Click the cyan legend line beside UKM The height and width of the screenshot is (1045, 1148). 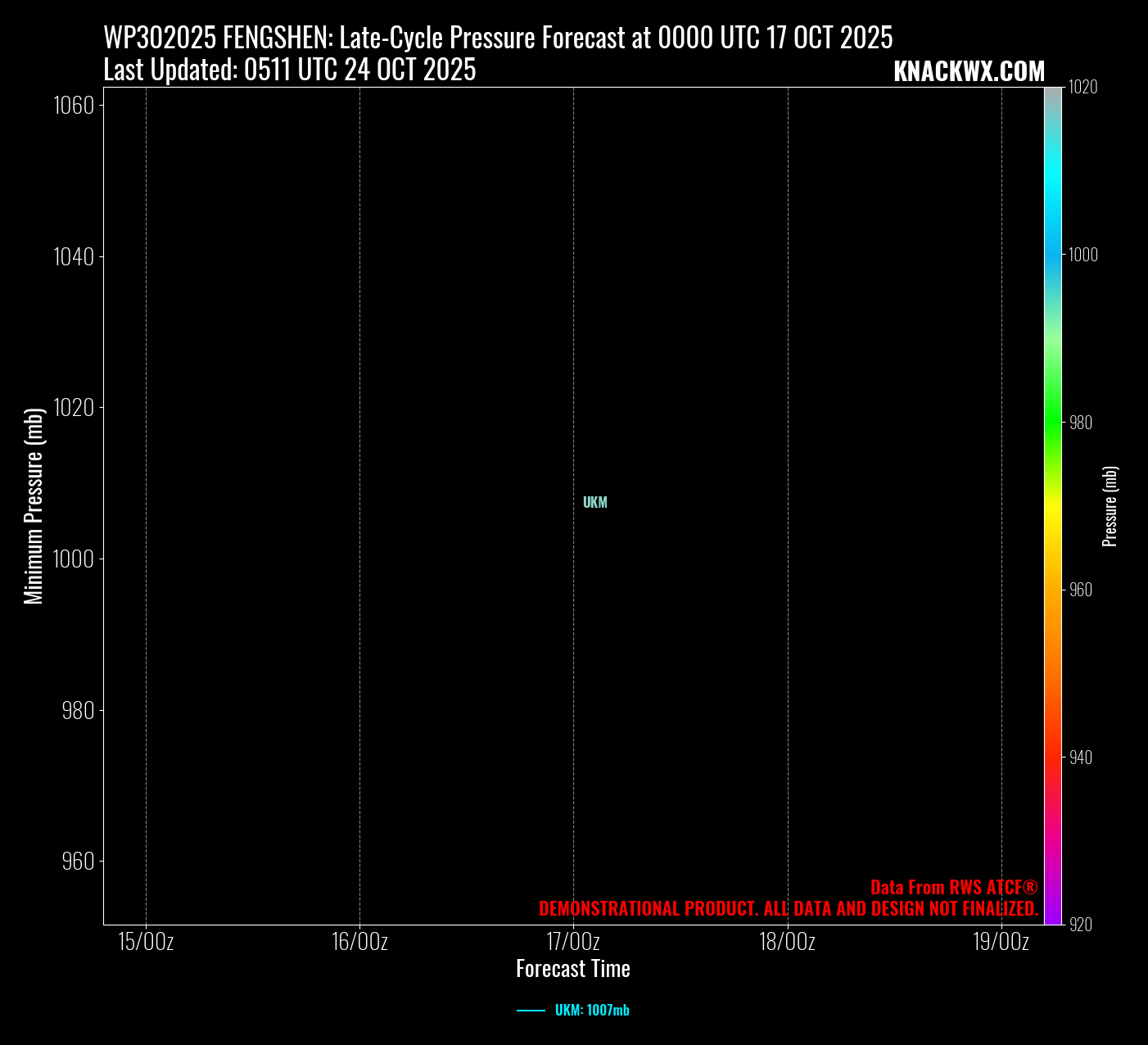pos(531,1011)
